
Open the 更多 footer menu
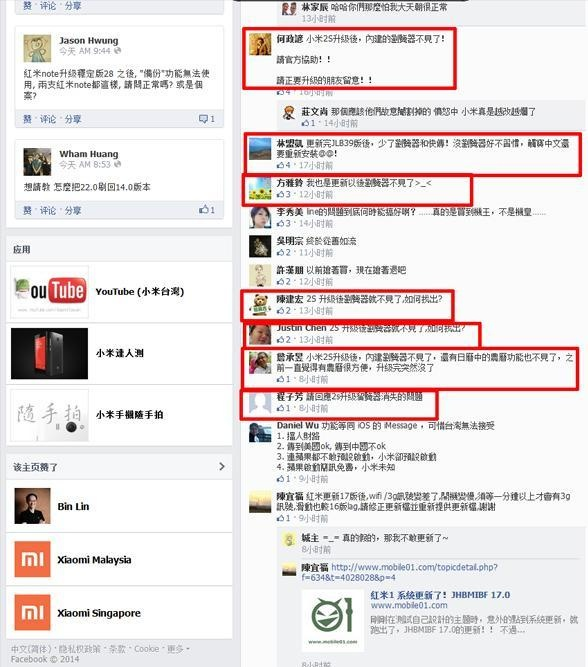(x=178, y=649)
